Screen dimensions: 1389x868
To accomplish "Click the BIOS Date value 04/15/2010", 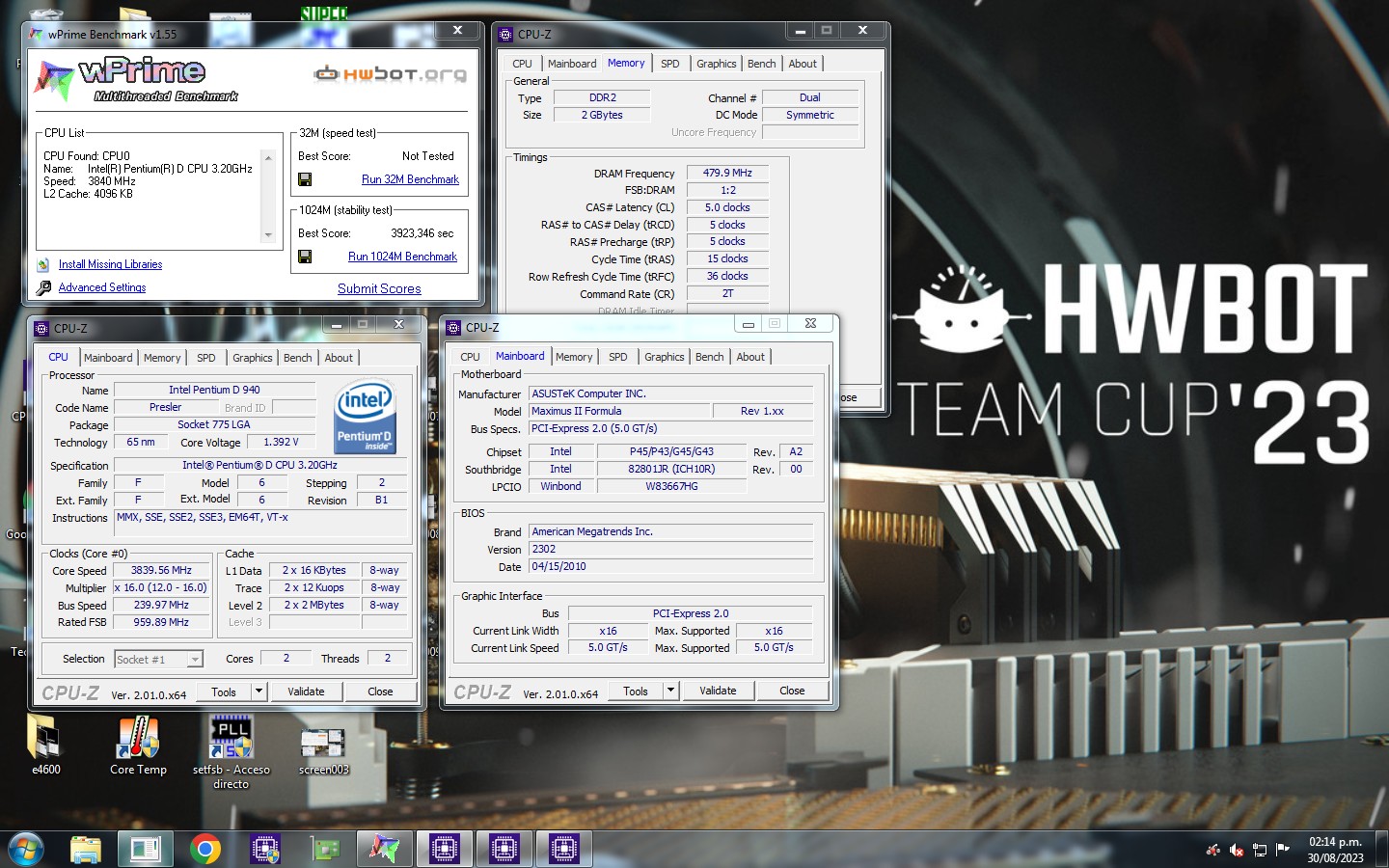I will pyautogui.click(x=670, y=566).
